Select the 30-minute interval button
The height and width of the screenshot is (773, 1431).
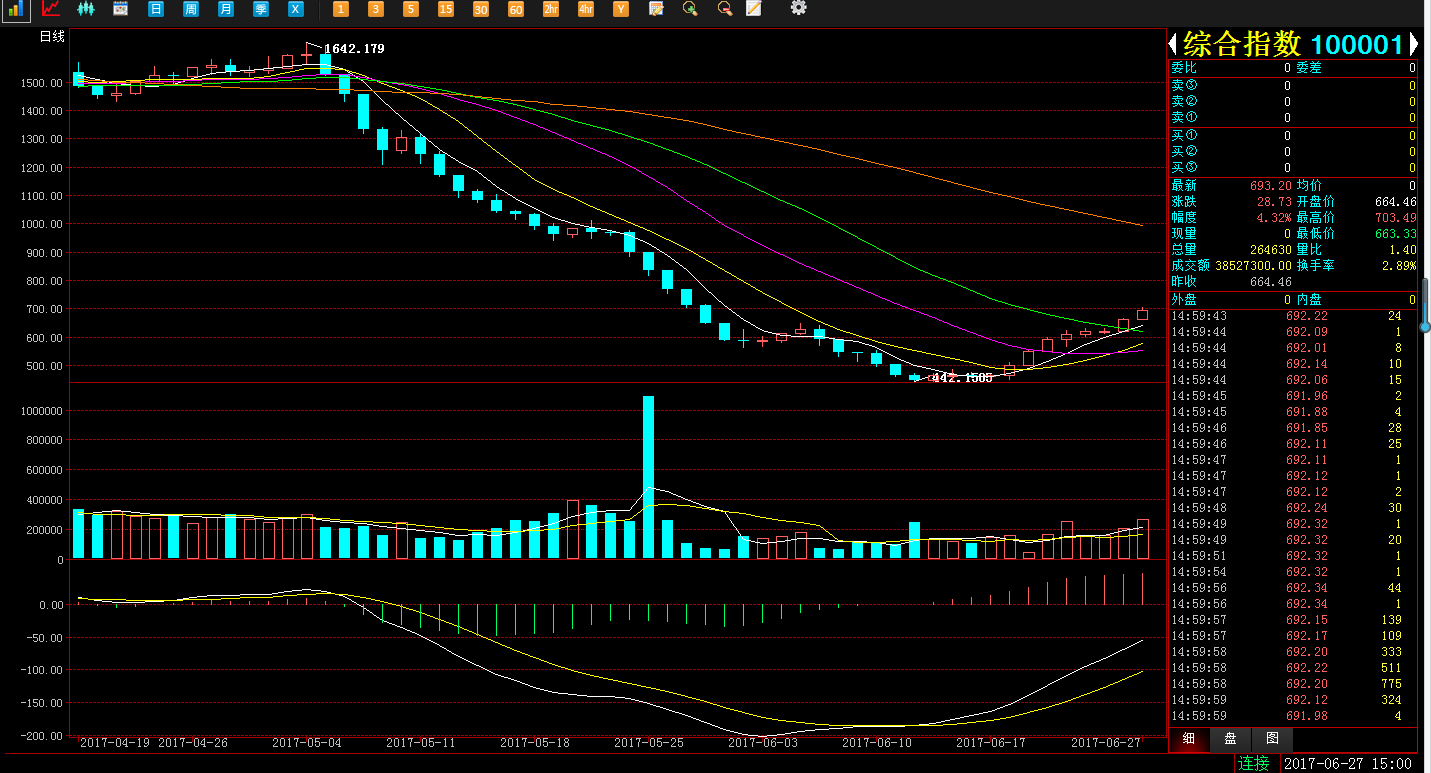[x=481, y=9]
